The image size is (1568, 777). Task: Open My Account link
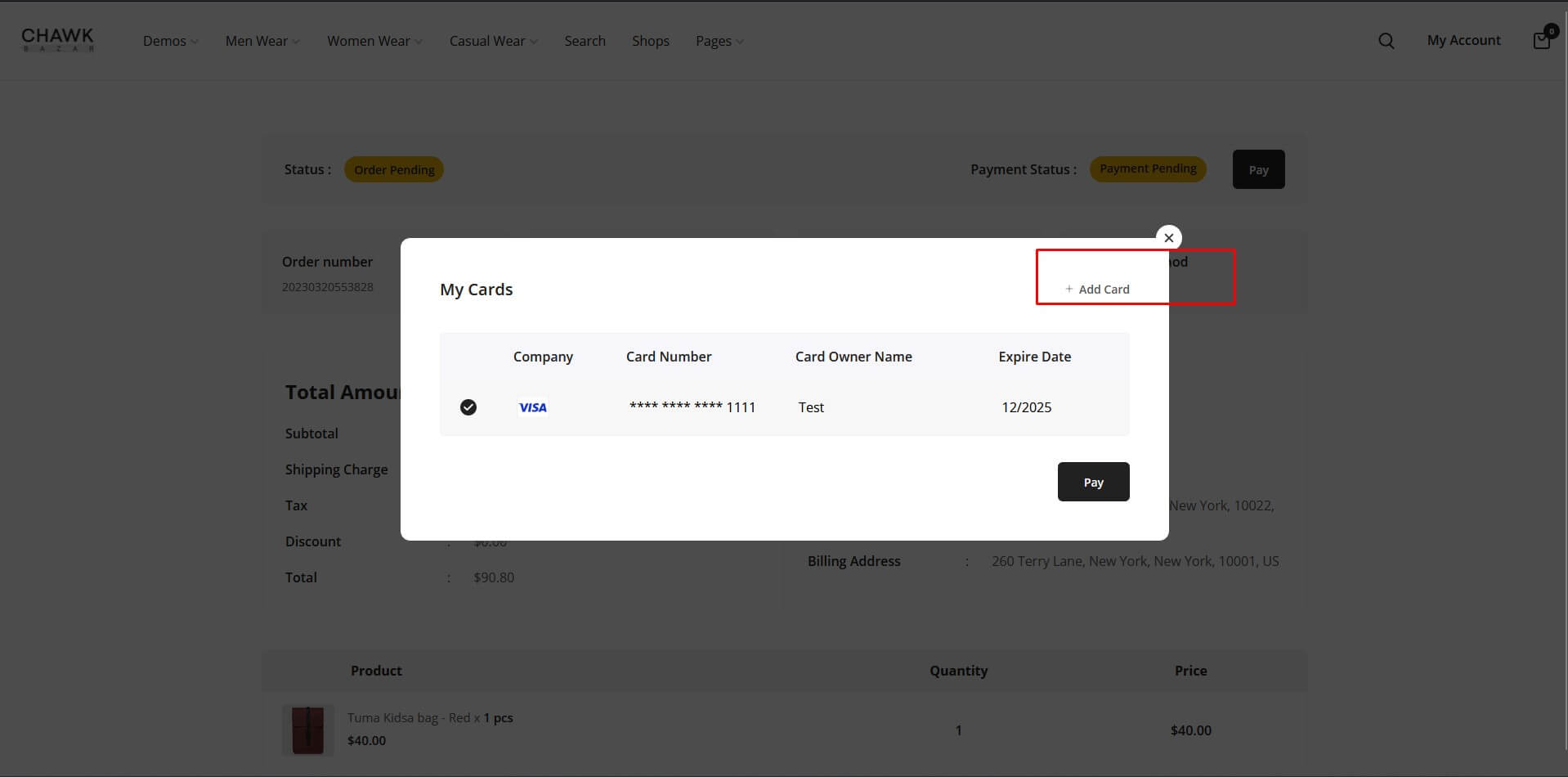click(x=1463, y=40)
